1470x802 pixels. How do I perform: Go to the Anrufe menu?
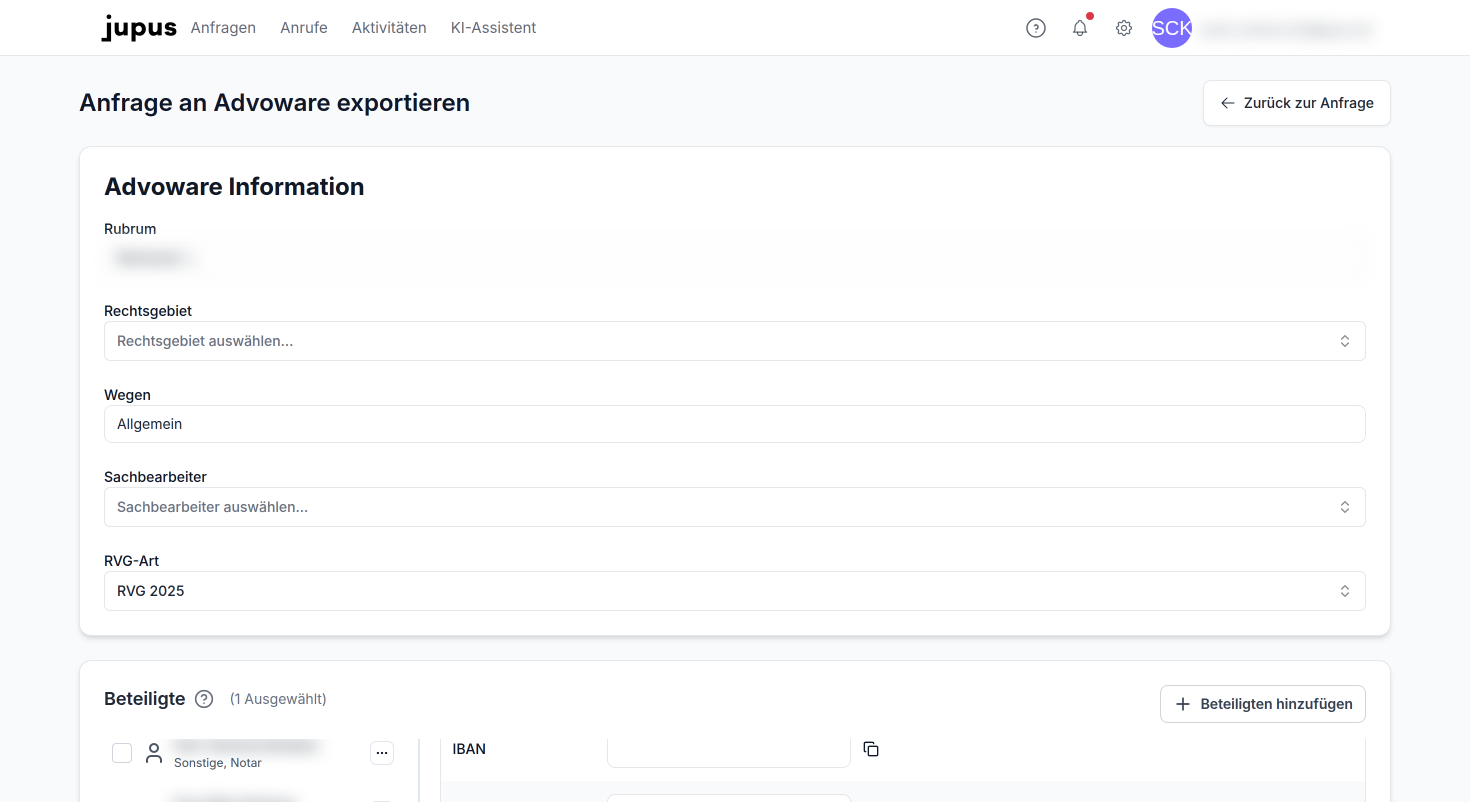304,28
